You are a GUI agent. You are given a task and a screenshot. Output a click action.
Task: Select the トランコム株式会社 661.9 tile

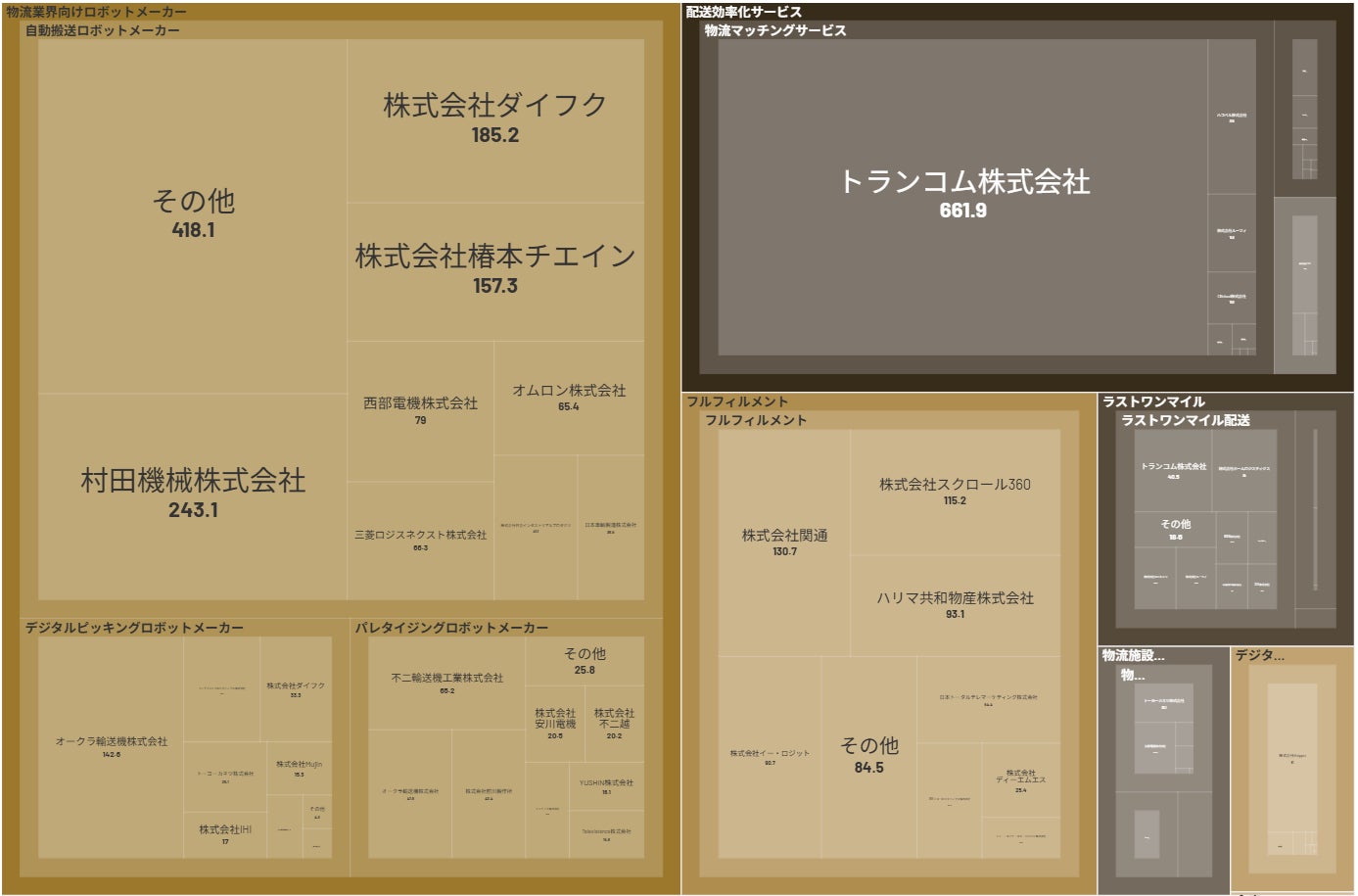click(962, 197)
